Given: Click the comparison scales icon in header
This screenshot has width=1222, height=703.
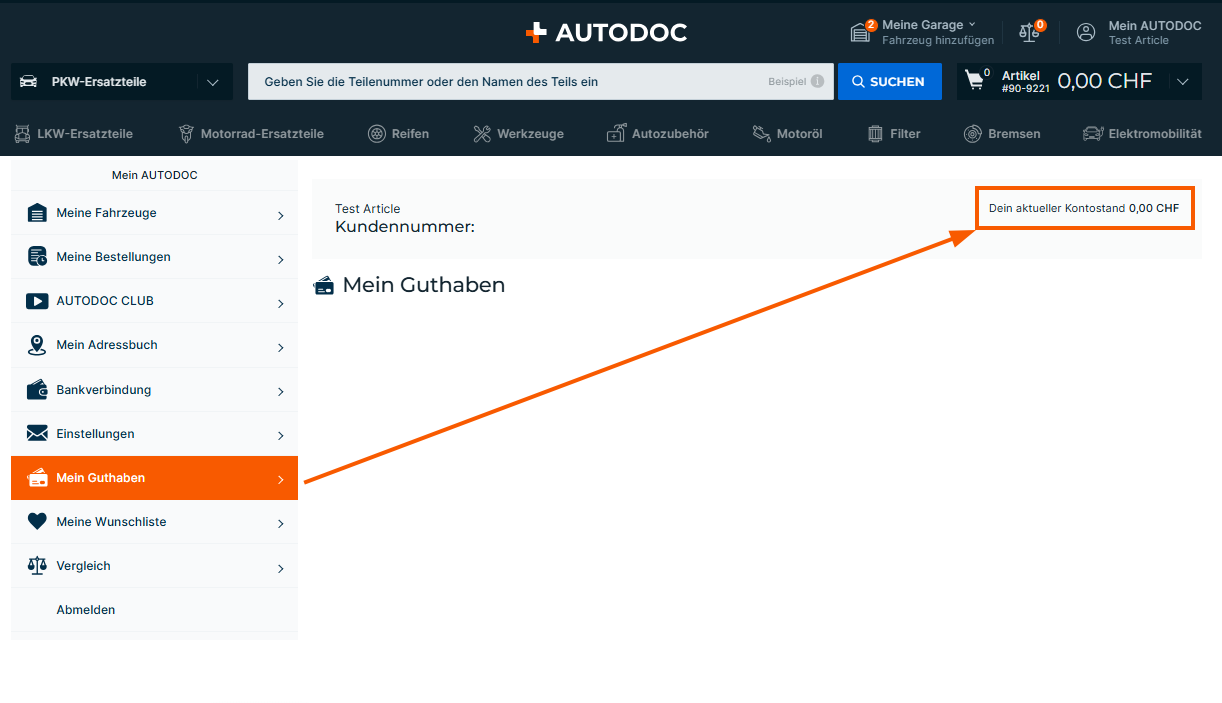Looking at the screenshot, I should coord(1029,32).
